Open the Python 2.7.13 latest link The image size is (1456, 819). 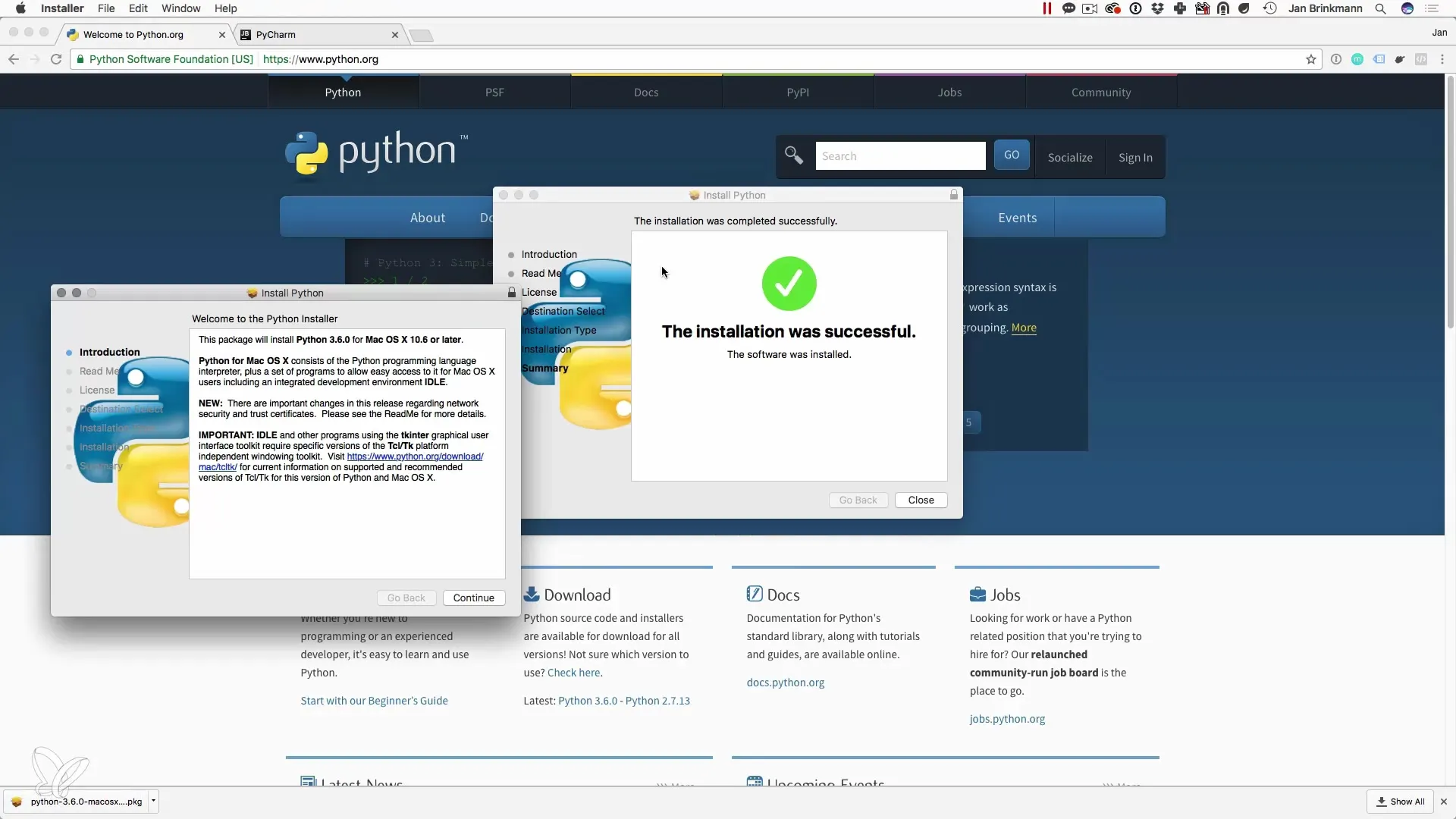(657, 701)
